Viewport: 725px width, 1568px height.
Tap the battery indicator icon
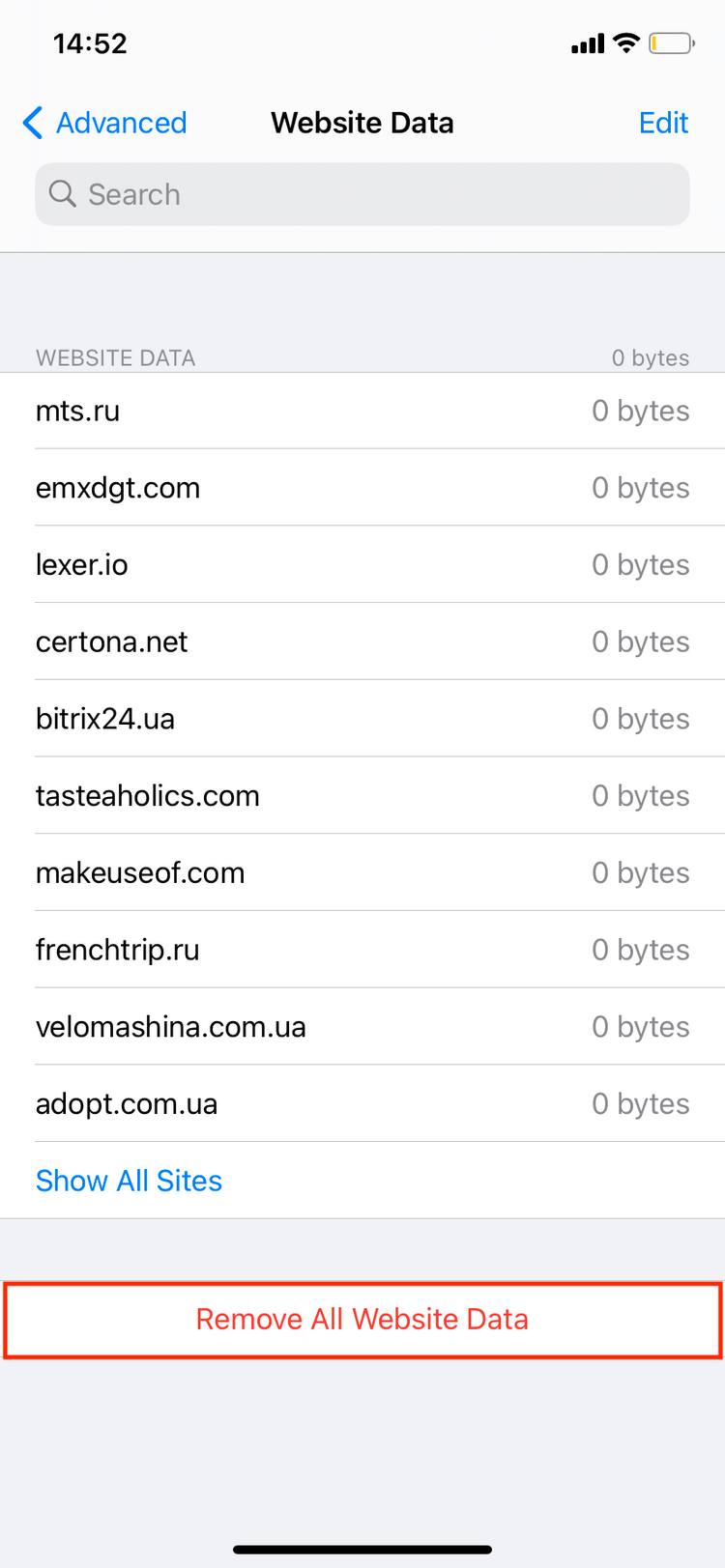[671, 43]
